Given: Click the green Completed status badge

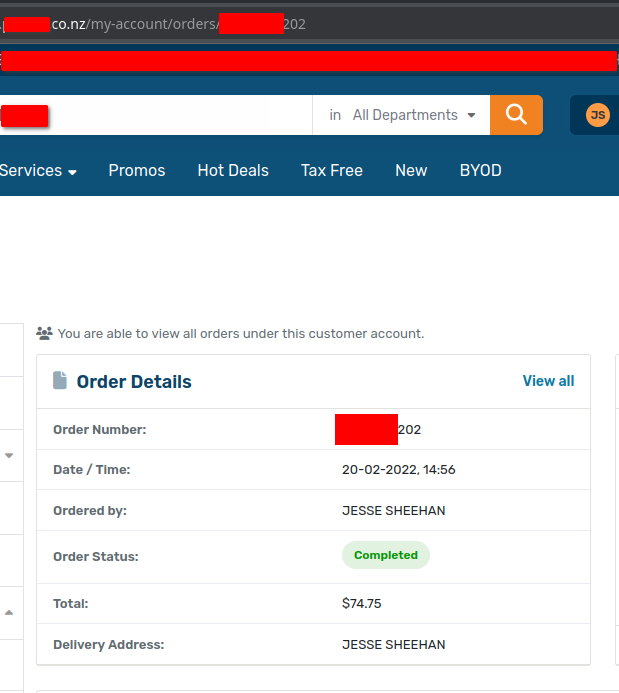Looking at the screenshot, I should pos(386,555).
